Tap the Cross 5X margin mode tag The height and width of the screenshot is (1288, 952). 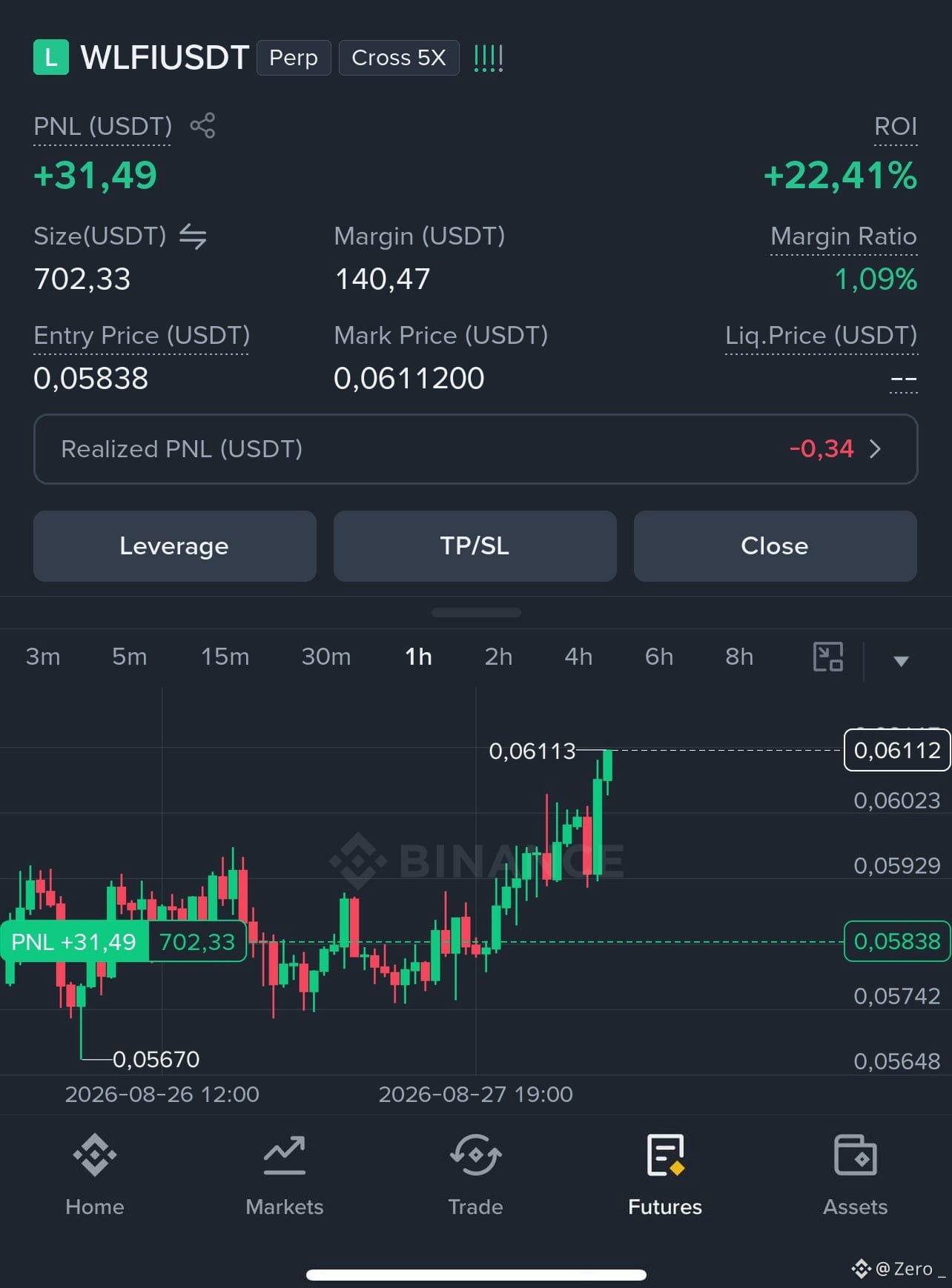click(x=399, y=58)
